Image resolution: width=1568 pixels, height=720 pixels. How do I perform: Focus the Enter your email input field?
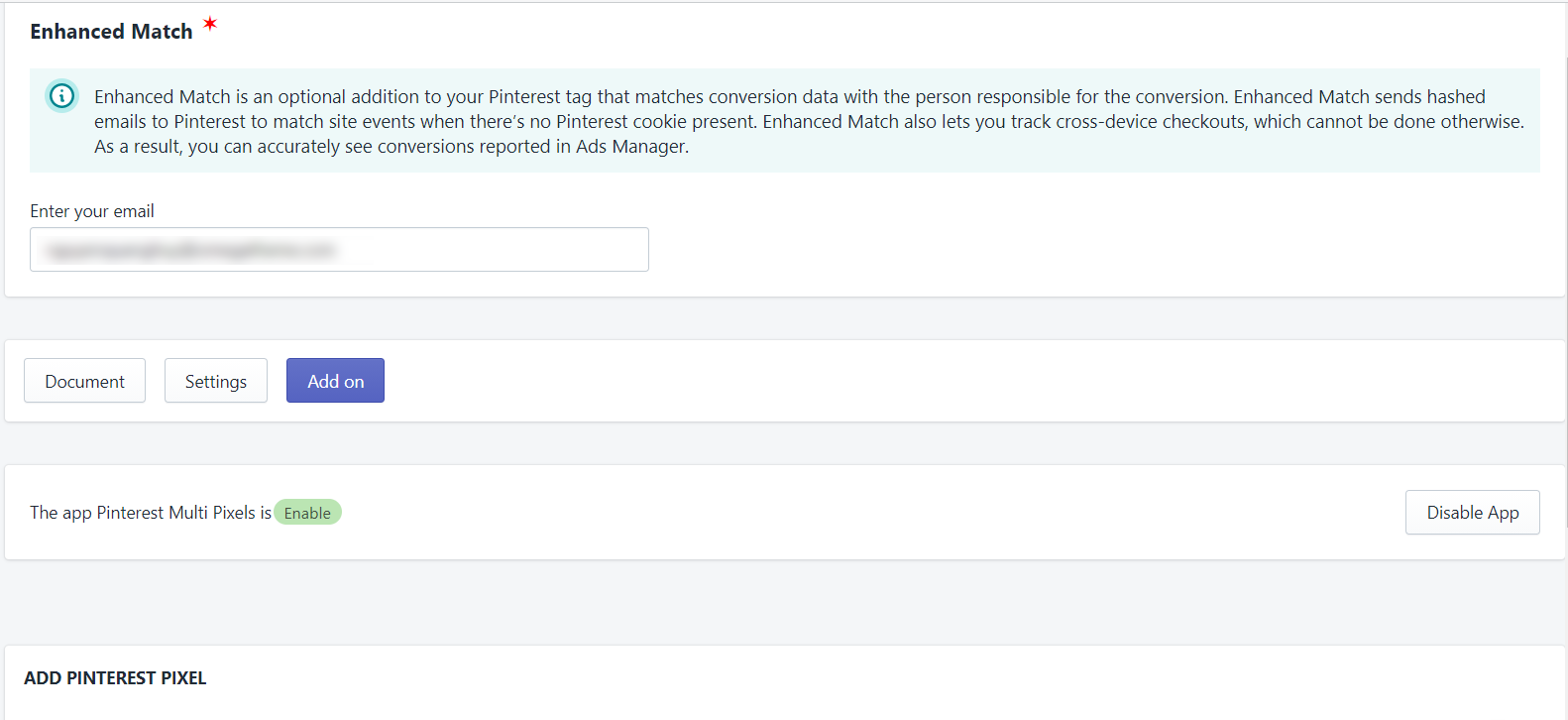(339, 250)
